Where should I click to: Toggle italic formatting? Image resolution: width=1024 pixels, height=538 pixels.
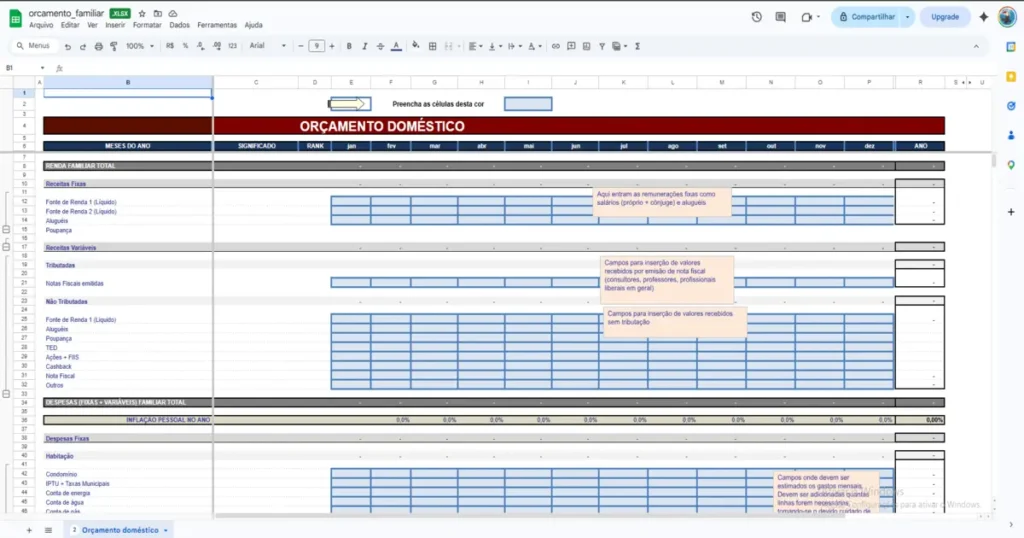click(364, 46)
